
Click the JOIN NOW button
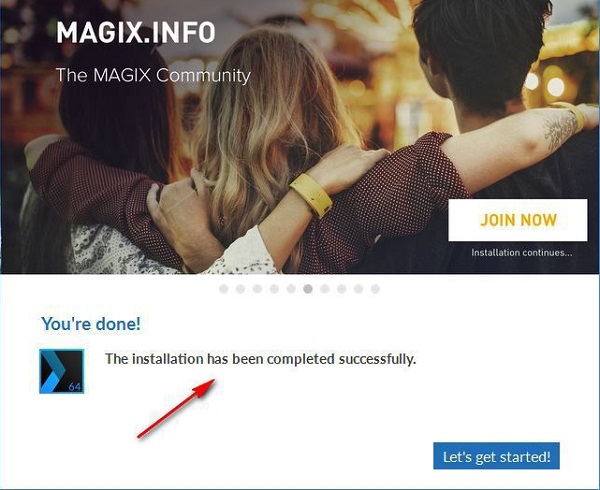518,220
